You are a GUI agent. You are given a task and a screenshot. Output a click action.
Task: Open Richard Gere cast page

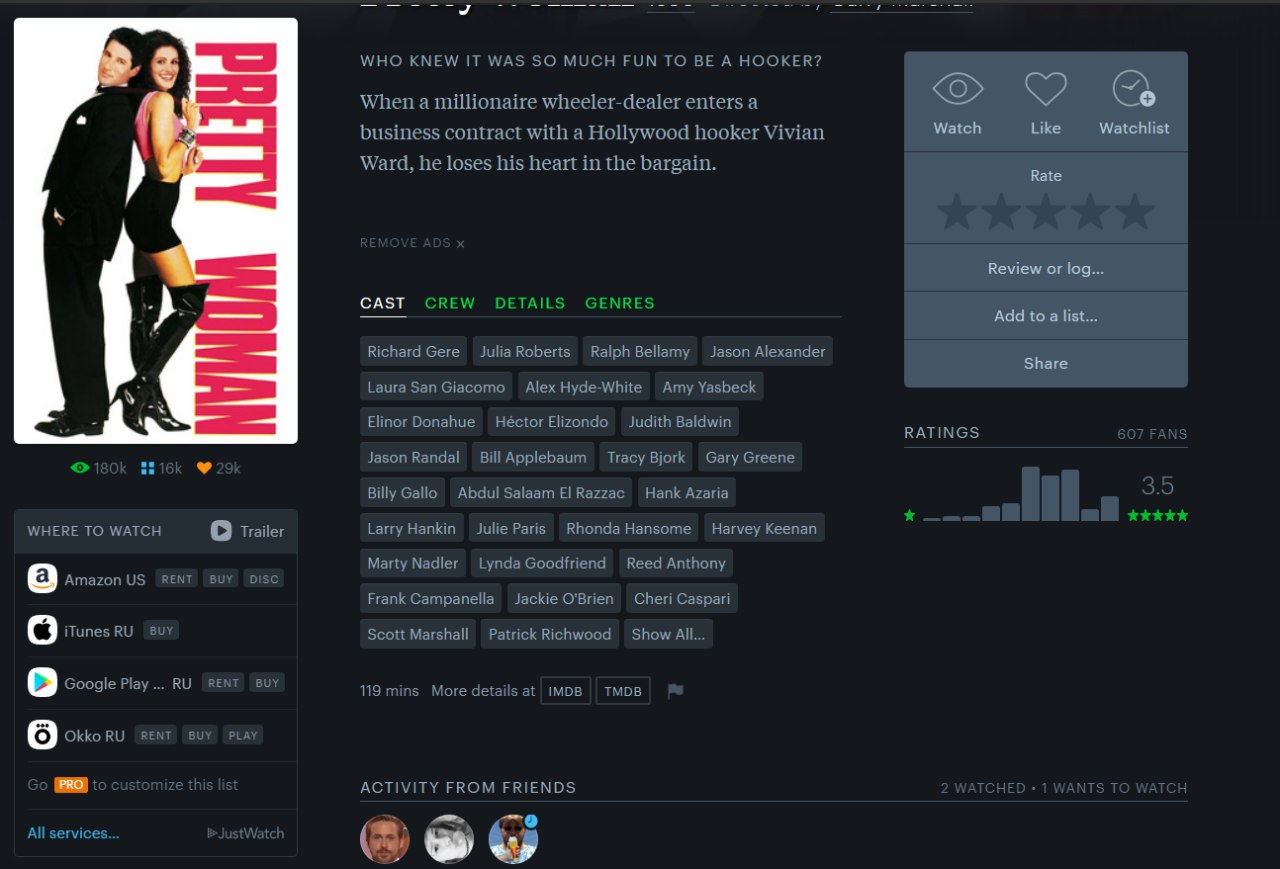414,351
